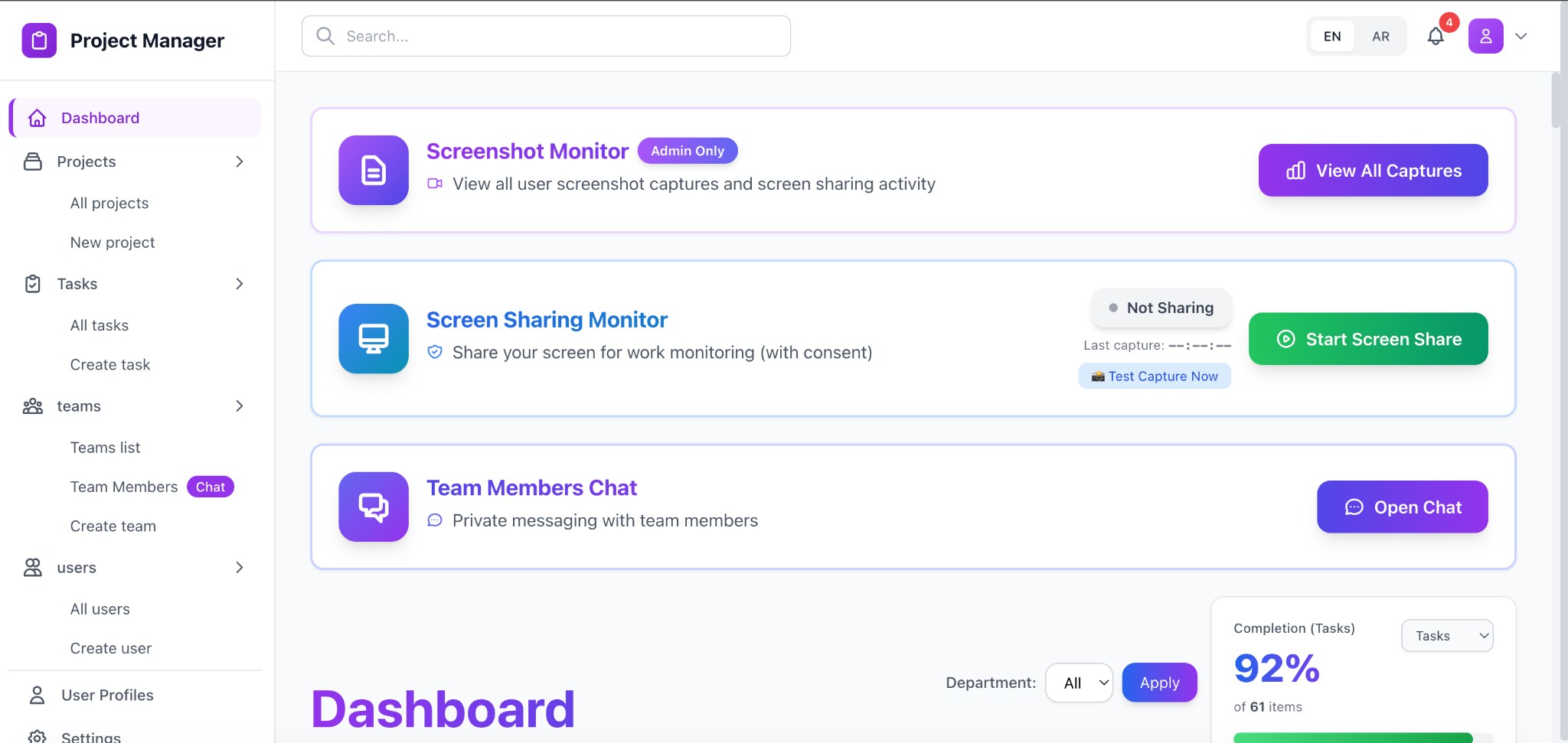Open the purple user avatar icon

tap(1485, 36)
